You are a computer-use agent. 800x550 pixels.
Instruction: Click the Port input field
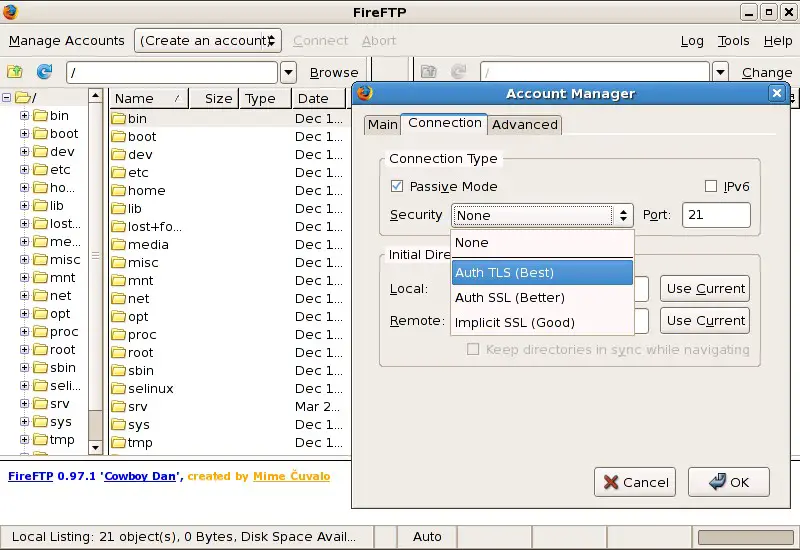pyautogui.click(x=716, y=215)
